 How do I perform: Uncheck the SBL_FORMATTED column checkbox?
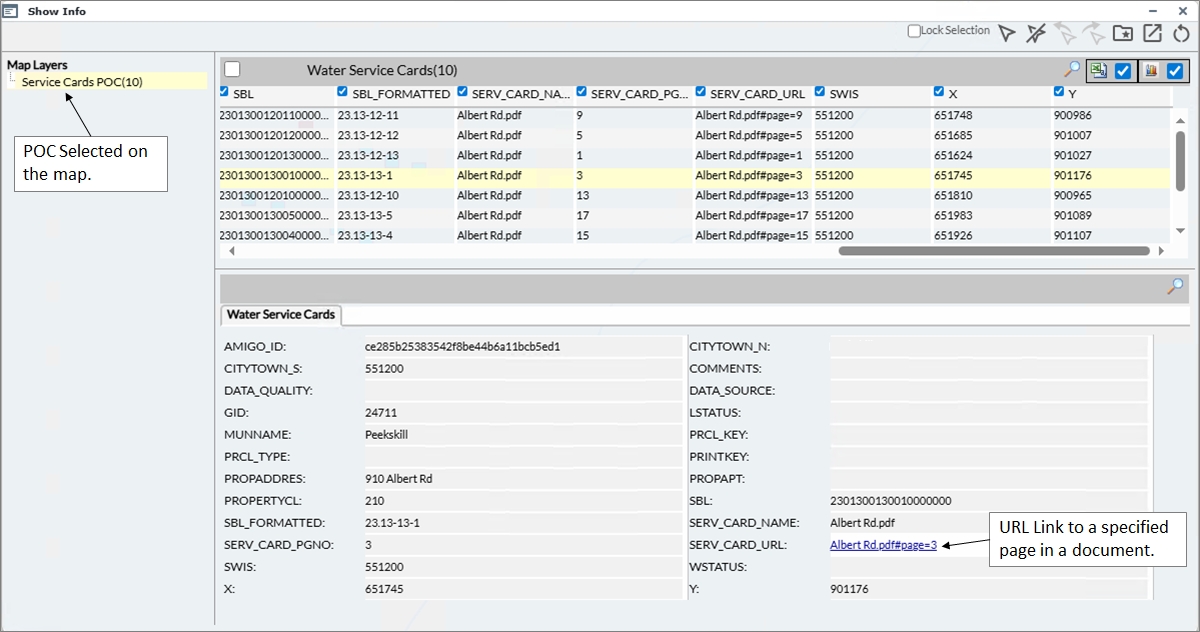pos(343,93)
